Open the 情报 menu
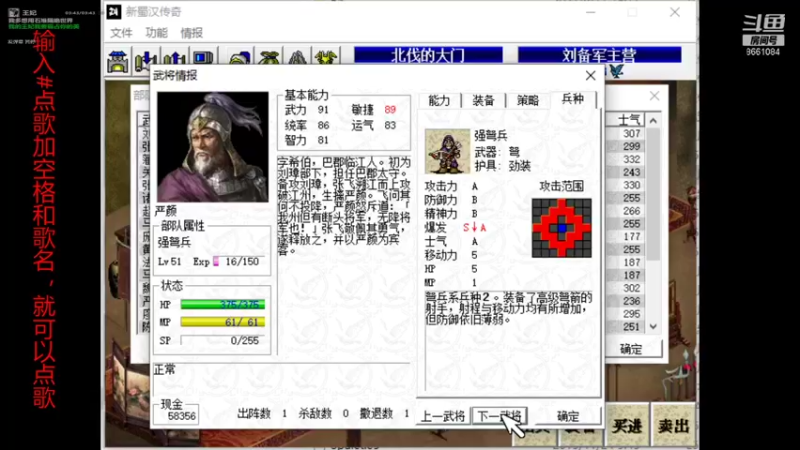 tap(192, 33)
